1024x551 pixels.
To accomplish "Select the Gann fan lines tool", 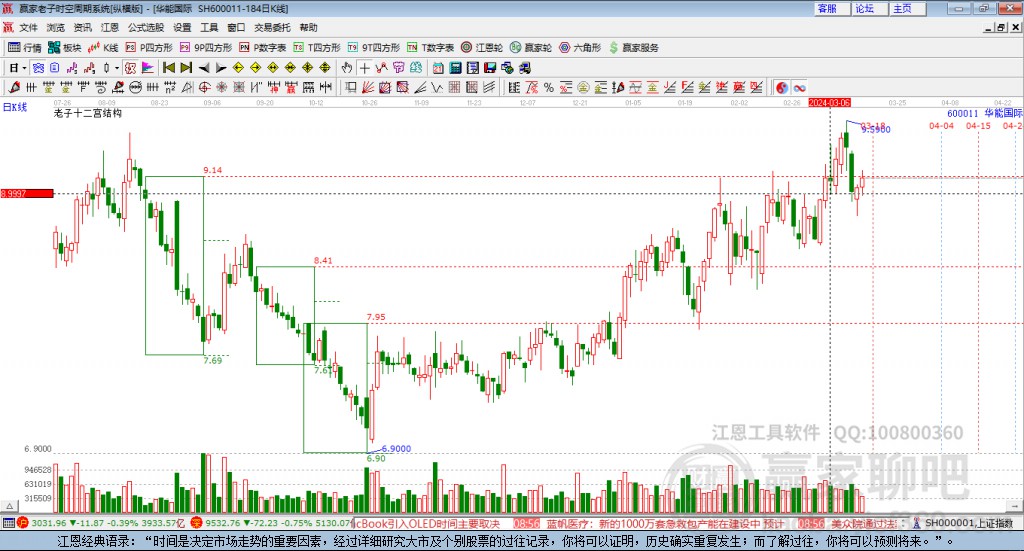I will (x=368, y=87).
